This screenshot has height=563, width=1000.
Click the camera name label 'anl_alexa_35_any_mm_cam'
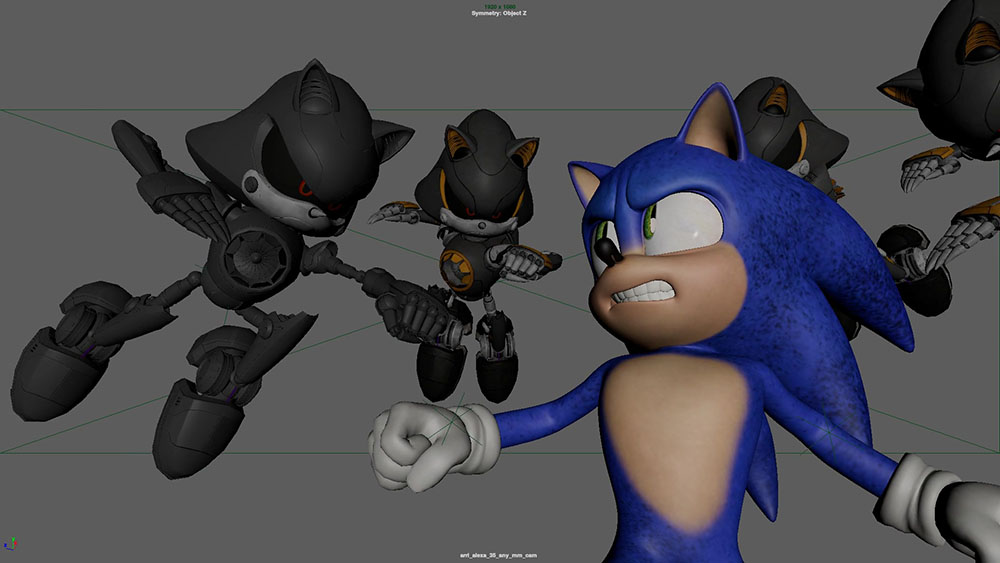click(499, 555)
